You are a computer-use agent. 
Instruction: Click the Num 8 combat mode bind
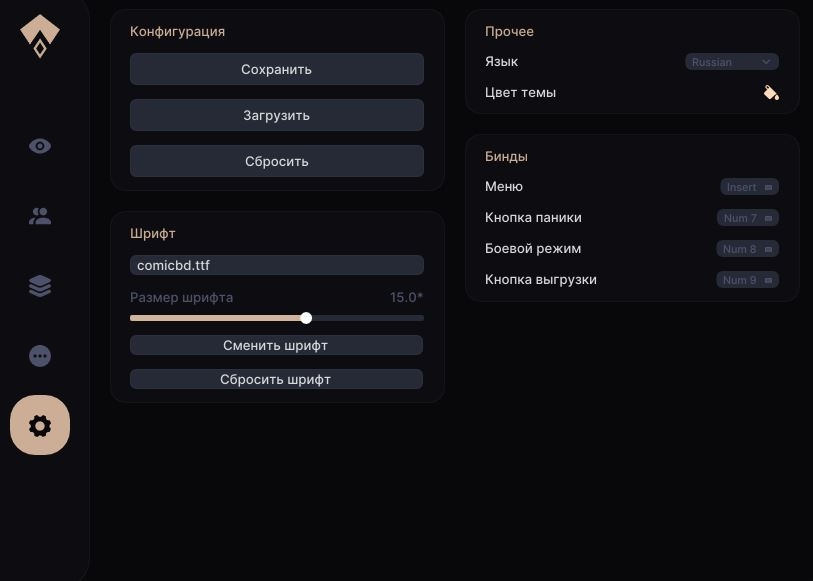tap(747, 249)
